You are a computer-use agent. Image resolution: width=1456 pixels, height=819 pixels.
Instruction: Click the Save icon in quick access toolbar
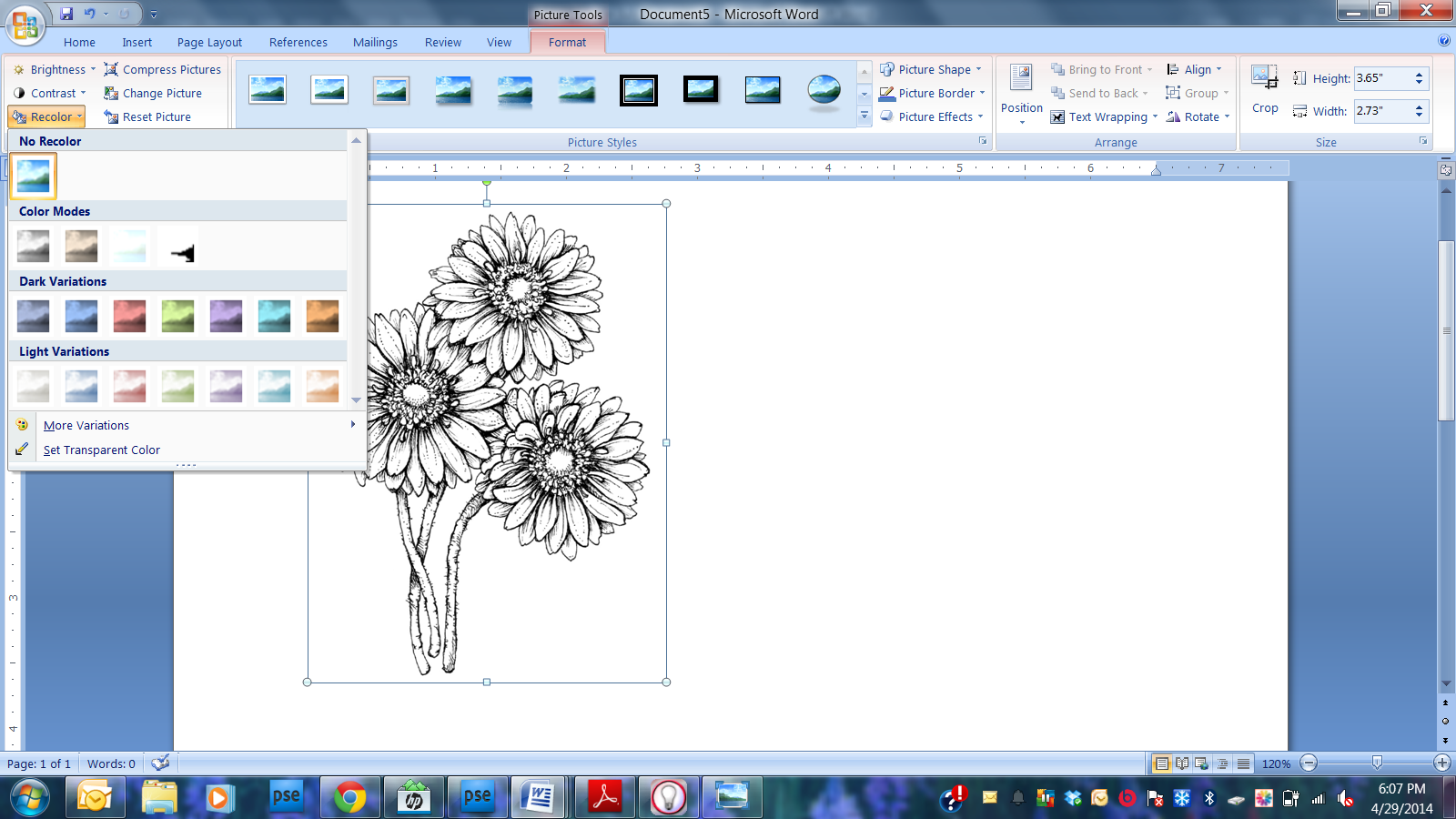point(66,14)
